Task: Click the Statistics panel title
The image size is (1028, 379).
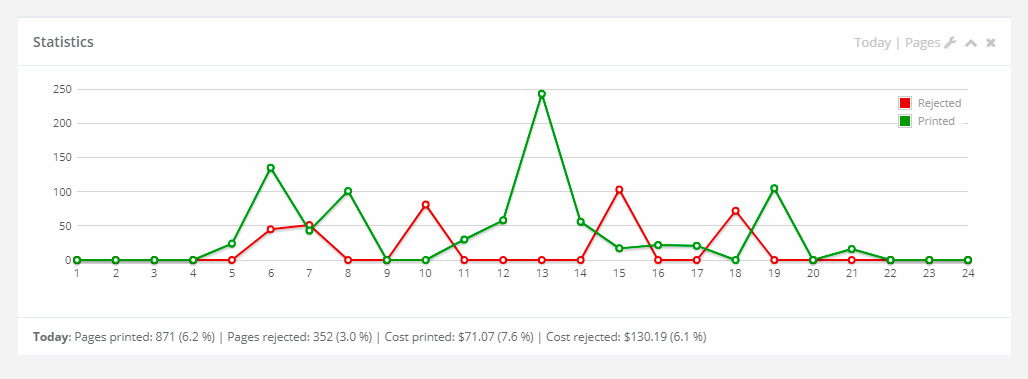Action: tap(63, 42)
